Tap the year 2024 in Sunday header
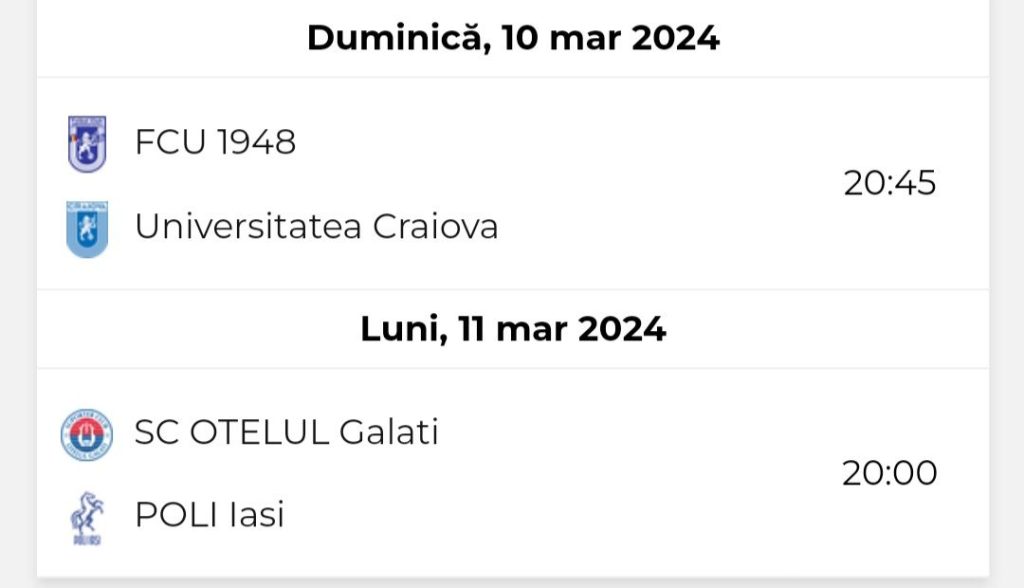This screenshot has height=588, width=1024. 676,38
